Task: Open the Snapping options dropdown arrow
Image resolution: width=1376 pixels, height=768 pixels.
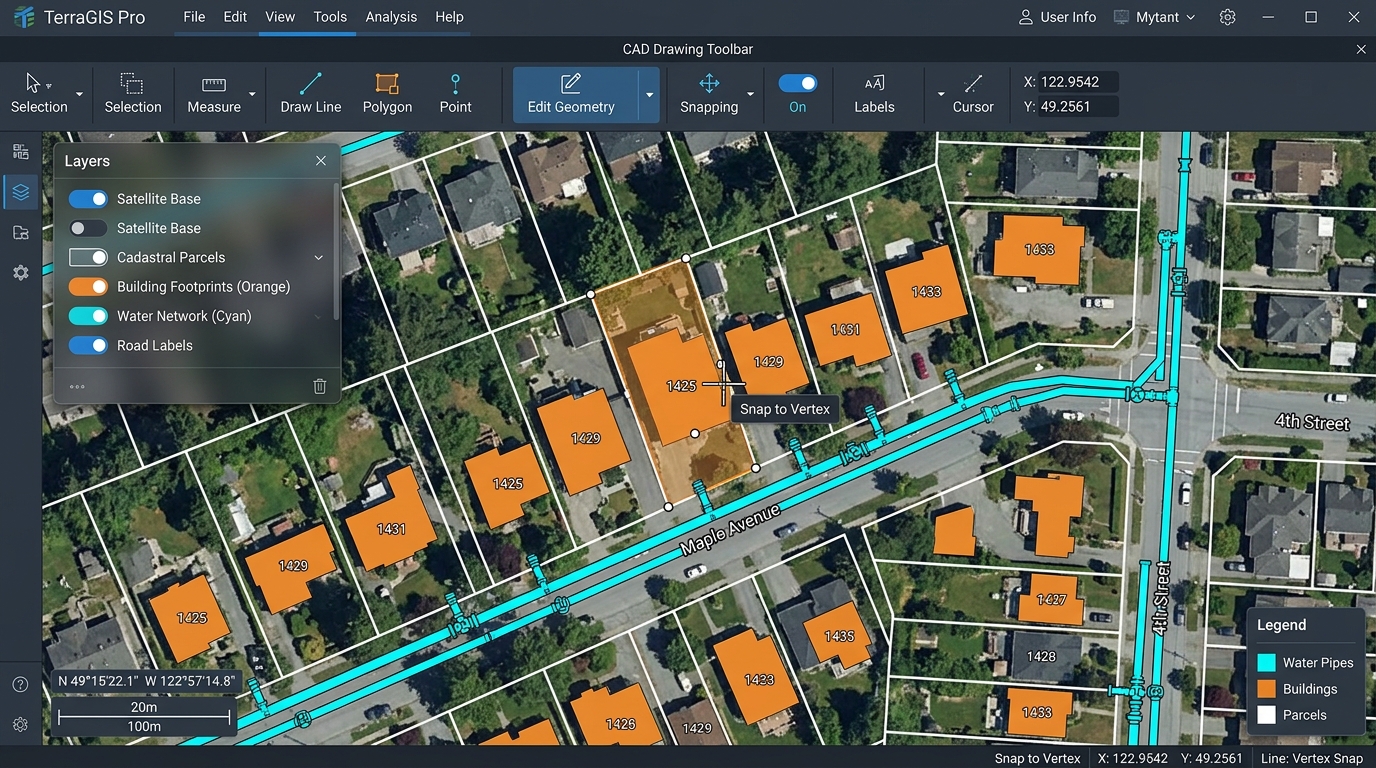Action: pyautogui.click(x=750, y=95)
